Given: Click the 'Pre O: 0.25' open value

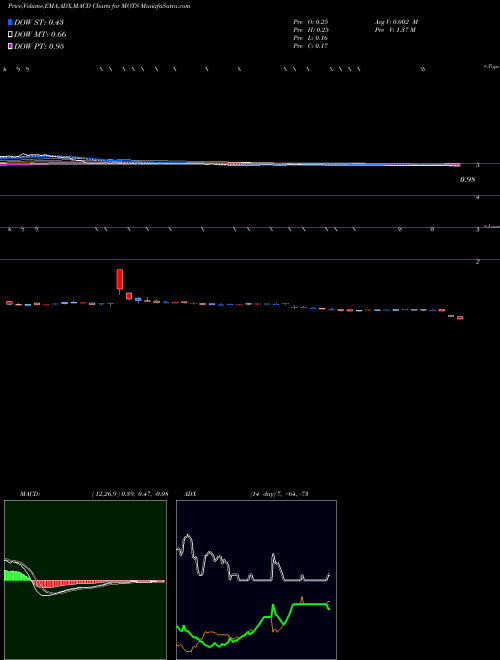Looking at the screenshot, I should pyautogui.click(x=311, y=22).
